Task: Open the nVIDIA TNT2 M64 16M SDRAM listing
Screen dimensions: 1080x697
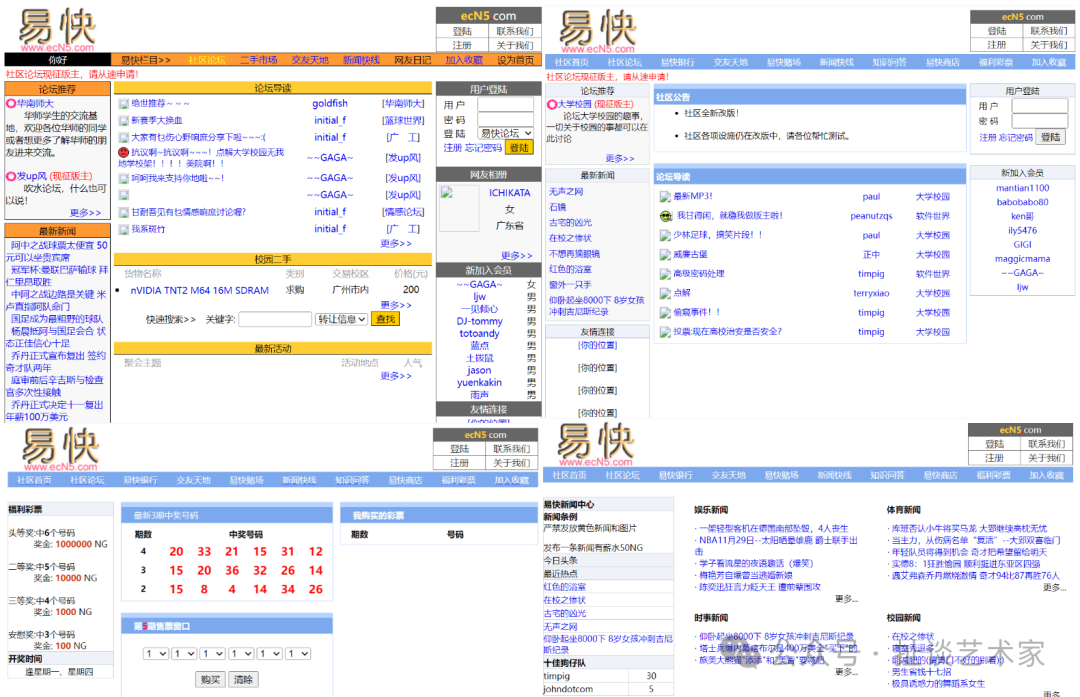Action: pyautogui.click(x=200, y=291)
